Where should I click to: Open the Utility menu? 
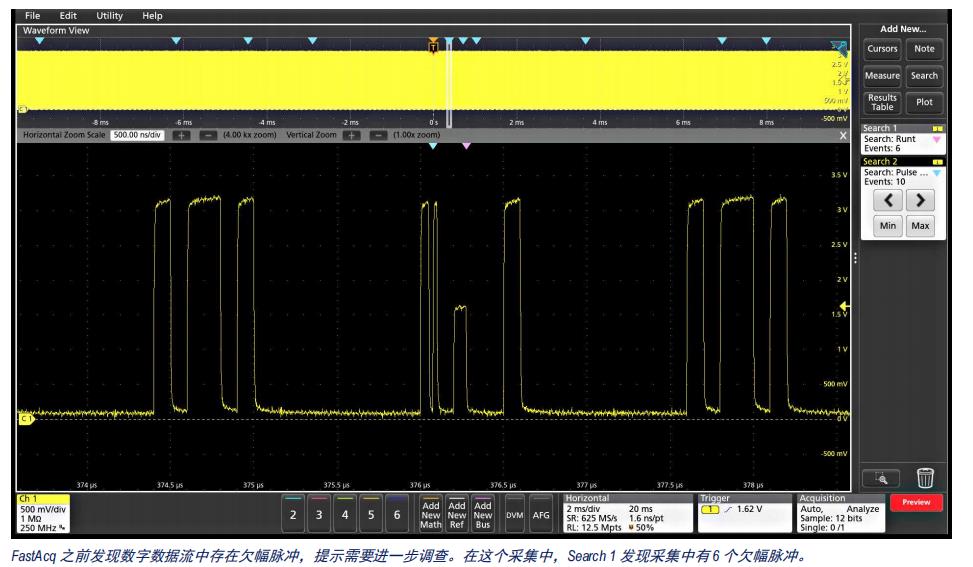point(110,16)
